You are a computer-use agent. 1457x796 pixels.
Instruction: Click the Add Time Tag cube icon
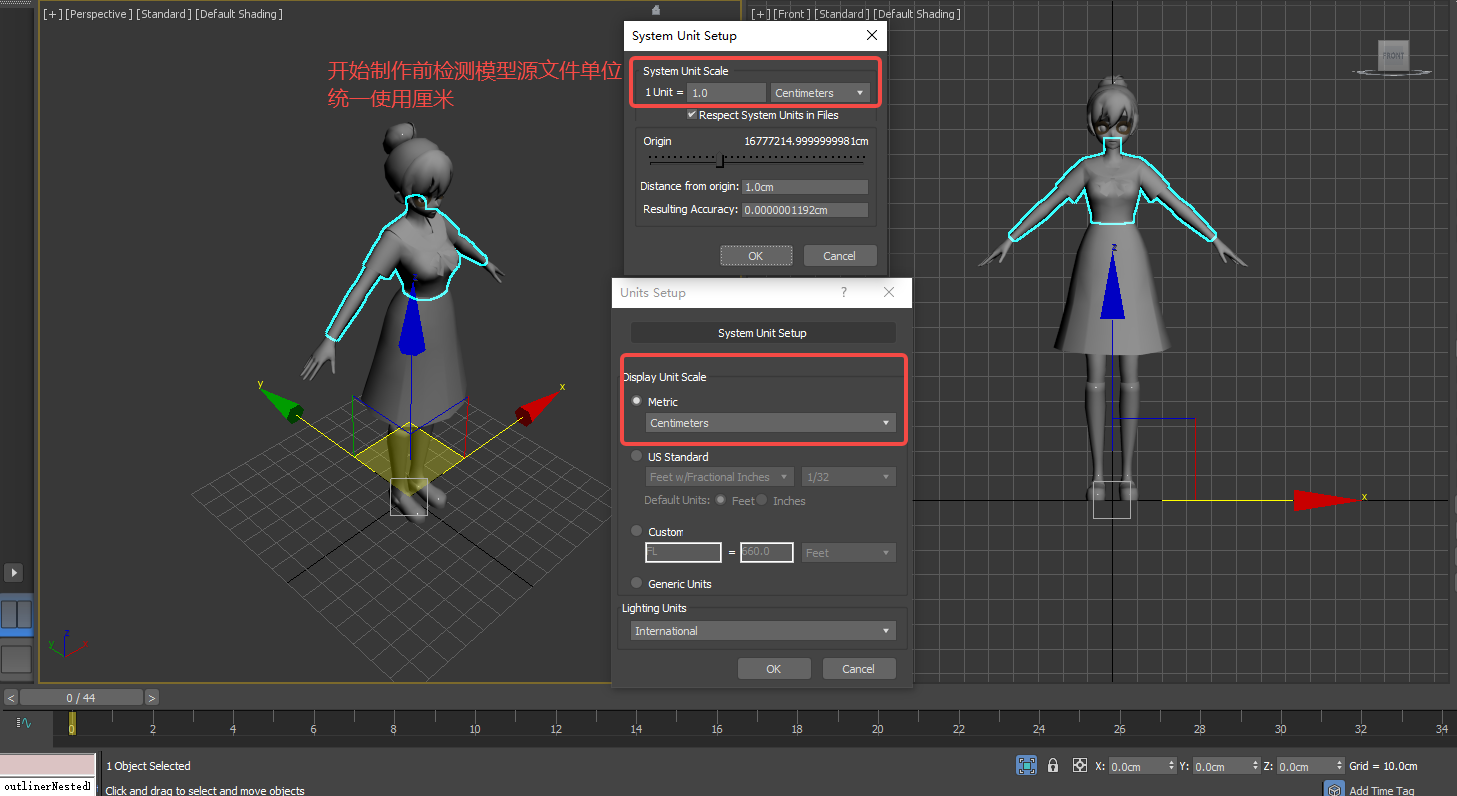1334,789
